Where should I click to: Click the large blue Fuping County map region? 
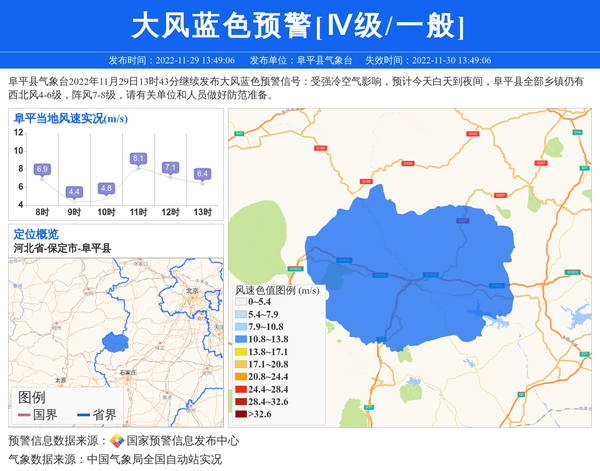tap(420, 260)
